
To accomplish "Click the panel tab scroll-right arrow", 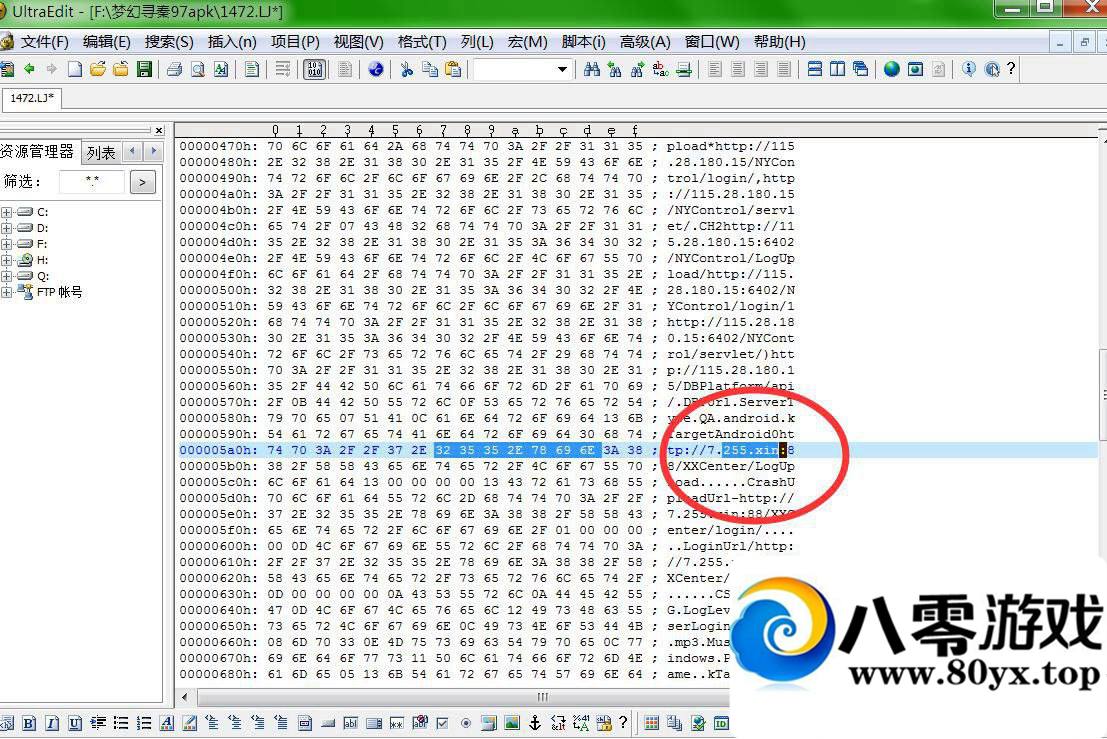I will point(153,151).
